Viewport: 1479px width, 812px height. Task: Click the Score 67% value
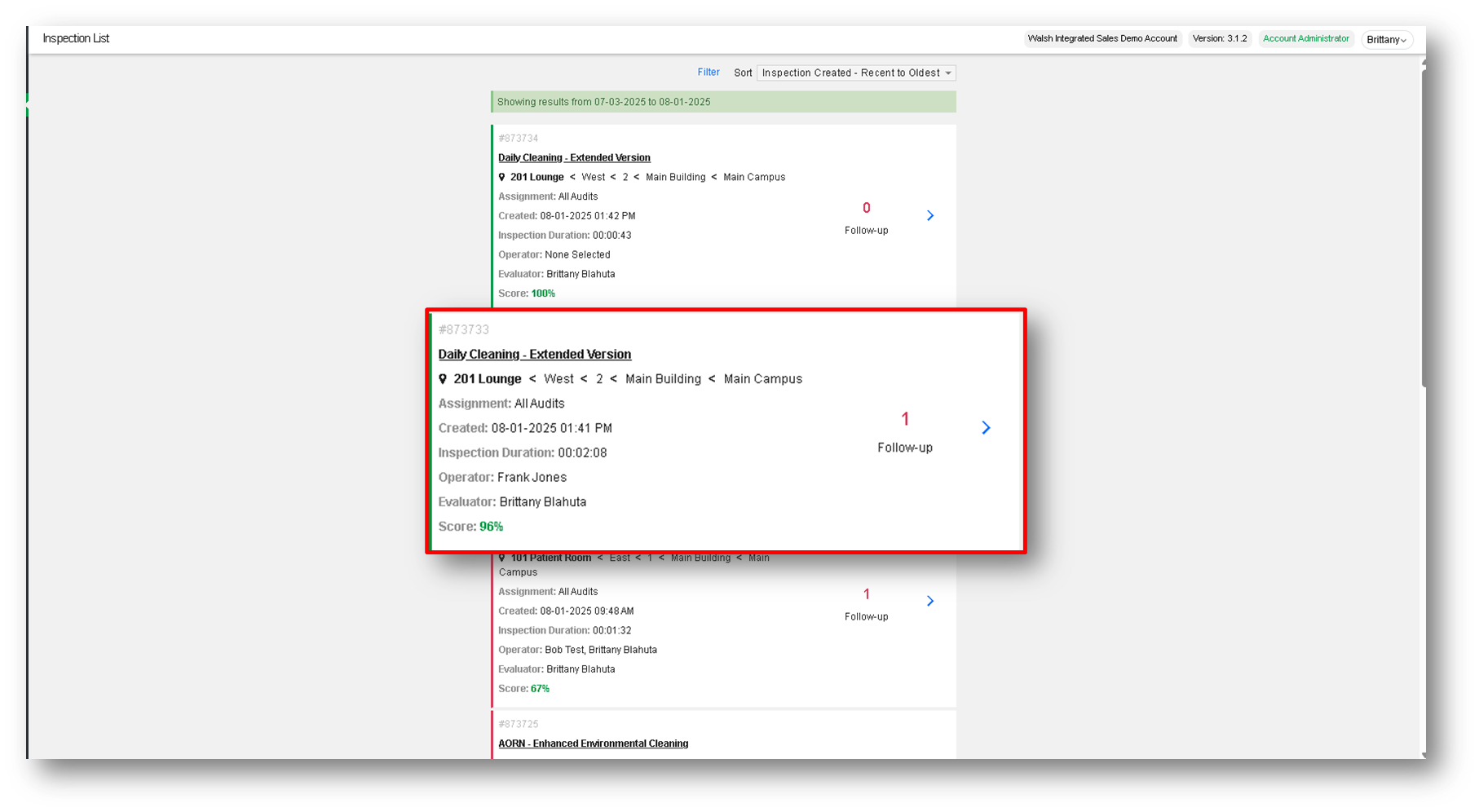[541, 689]
